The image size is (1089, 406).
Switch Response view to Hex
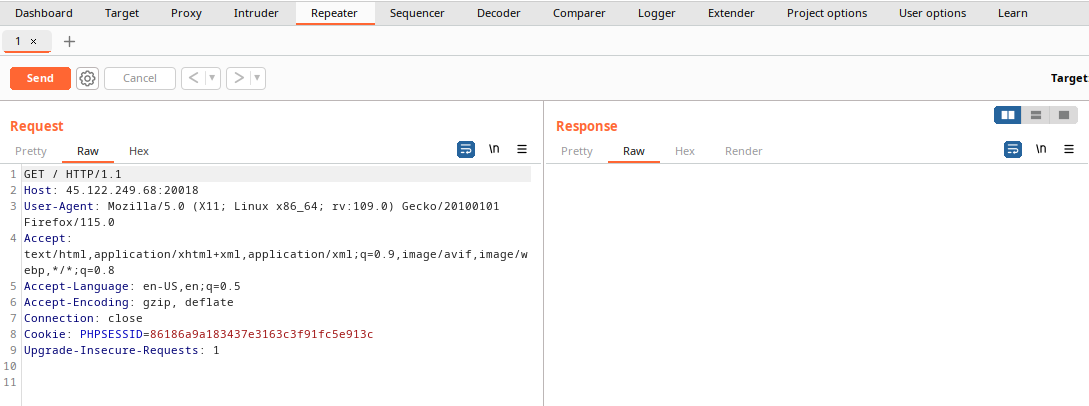tap(685, 151)
